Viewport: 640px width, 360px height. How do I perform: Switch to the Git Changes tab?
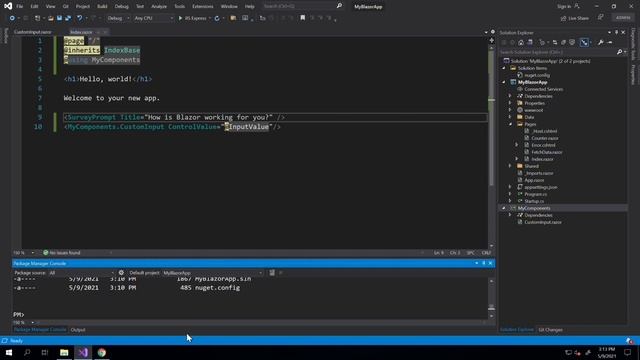coord(550,330)
